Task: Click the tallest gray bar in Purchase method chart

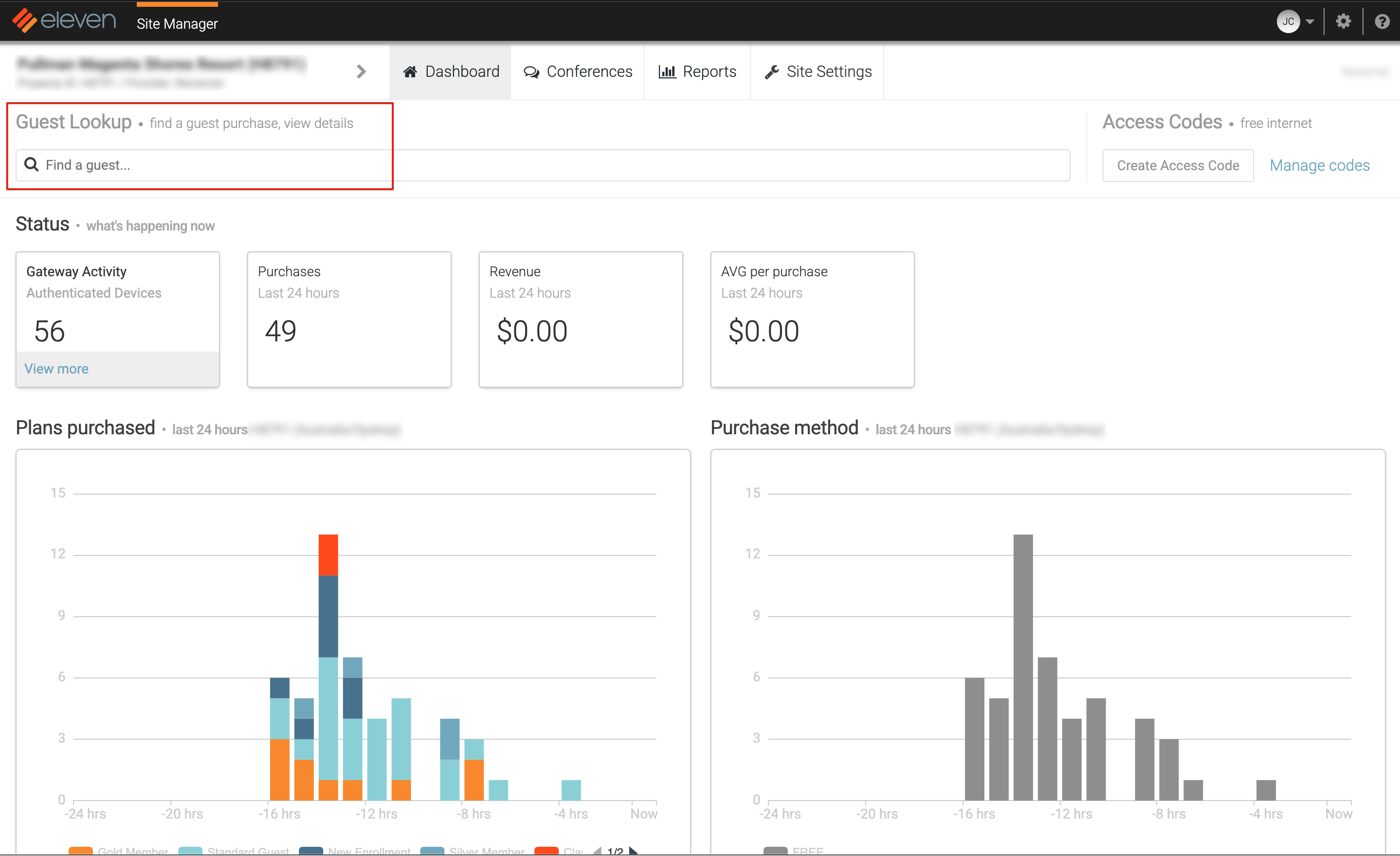Action: tap(1023, 667)
